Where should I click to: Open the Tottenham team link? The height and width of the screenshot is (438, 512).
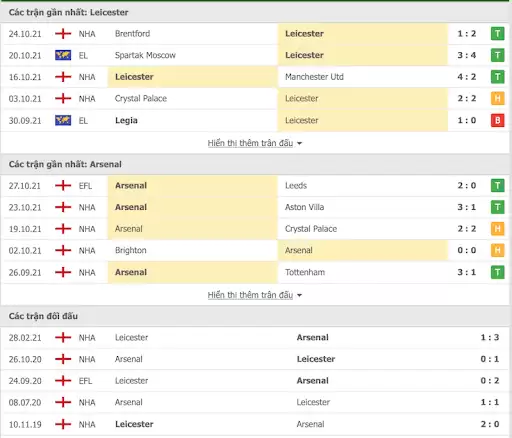coord(305,272)
